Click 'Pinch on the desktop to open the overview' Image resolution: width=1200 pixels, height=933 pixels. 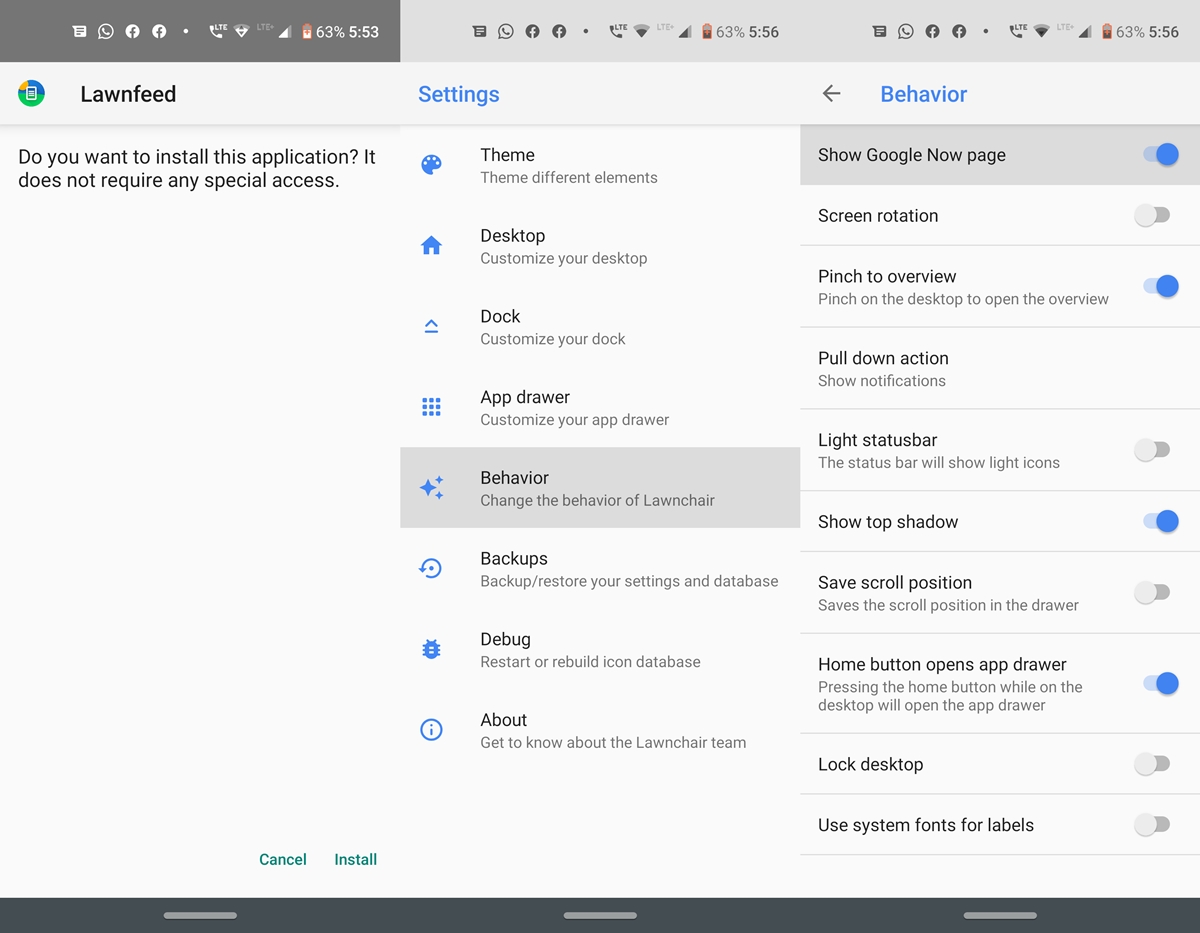click(963, 299)
